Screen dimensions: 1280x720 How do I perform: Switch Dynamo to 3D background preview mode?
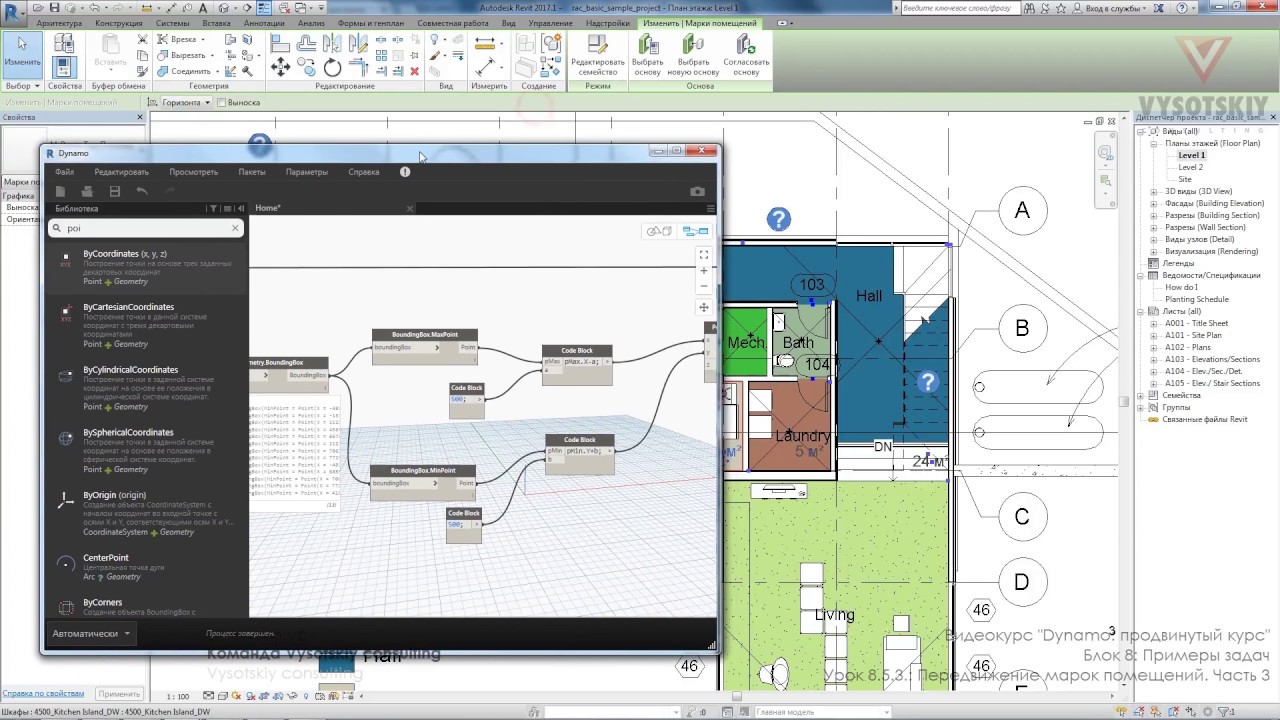[659, 231]
